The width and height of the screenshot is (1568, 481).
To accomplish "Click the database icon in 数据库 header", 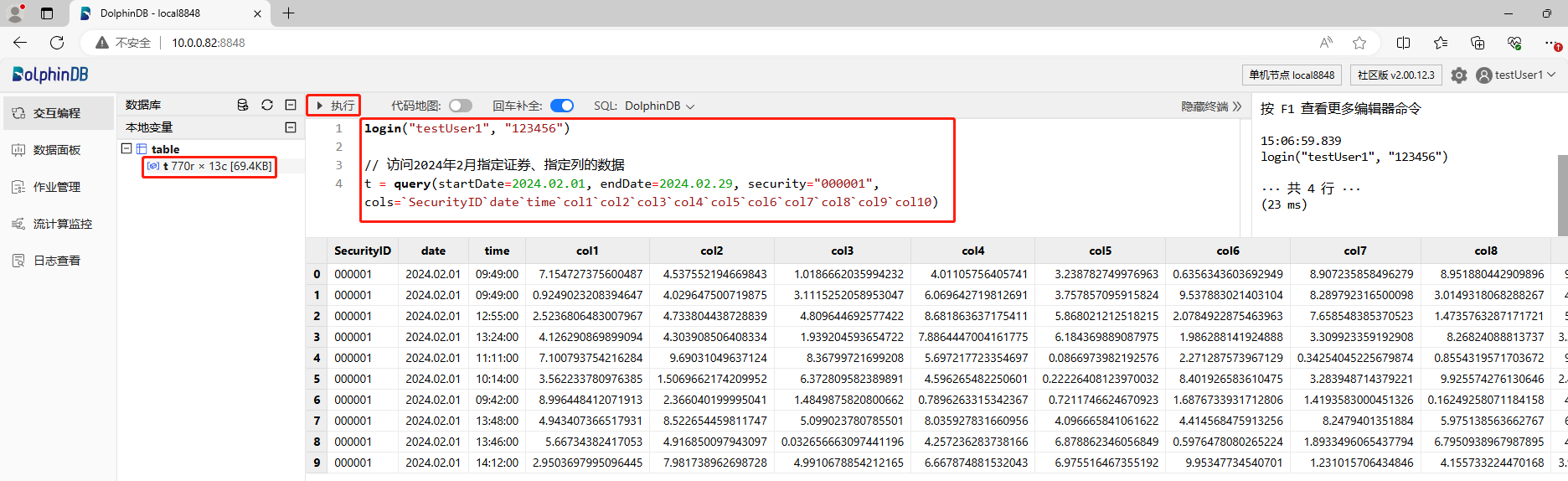I will tap(243, 105).
